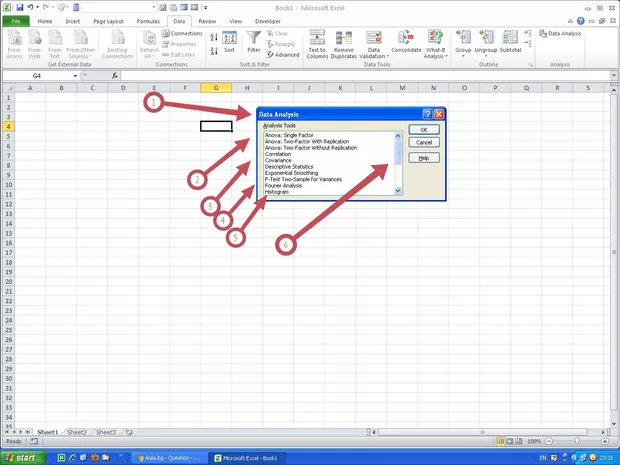620x465 pixels.
Task: Sort Z to A descending icon
Action: [214, 51]
